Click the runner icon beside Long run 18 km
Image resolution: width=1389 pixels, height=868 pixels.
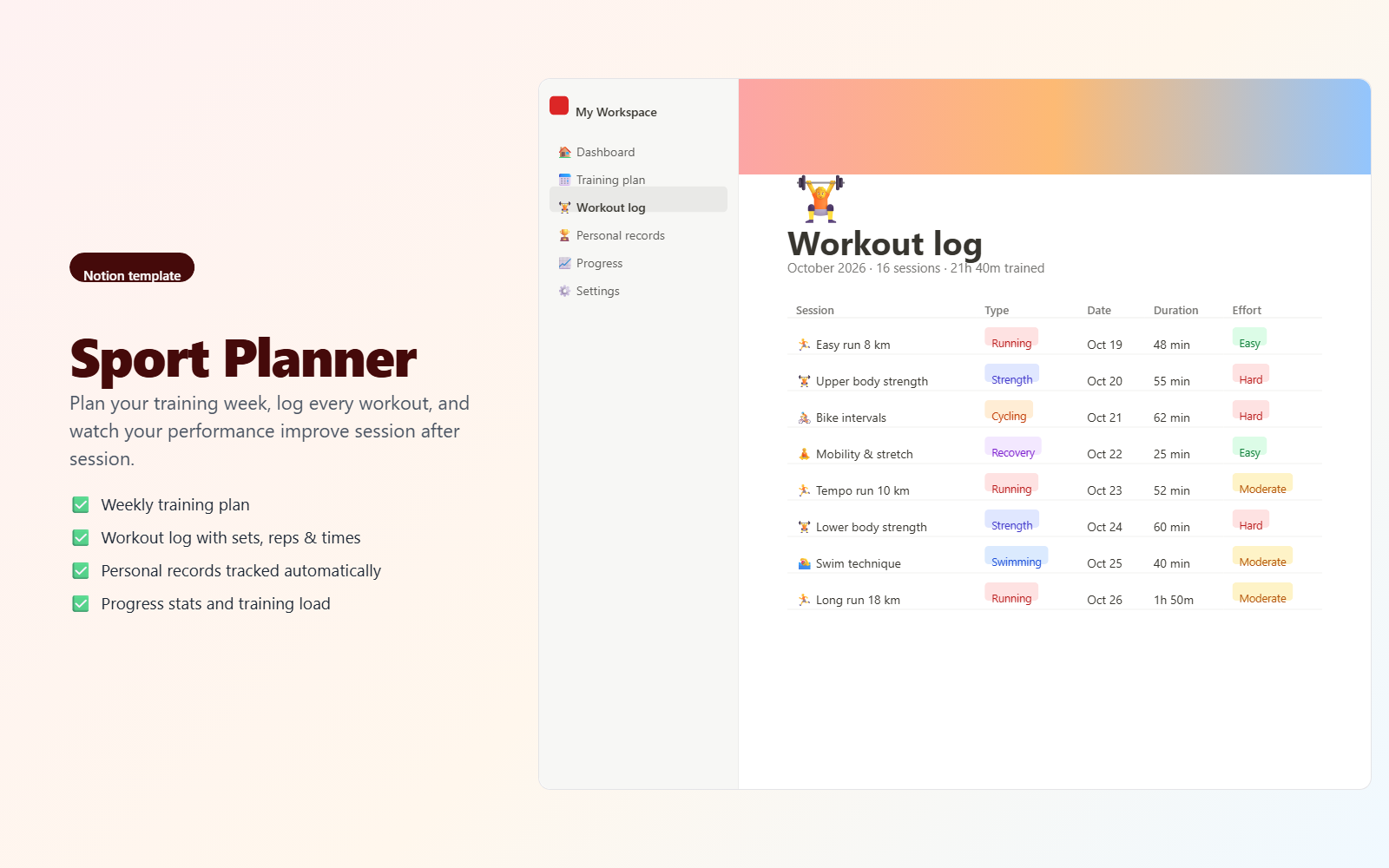804,600
